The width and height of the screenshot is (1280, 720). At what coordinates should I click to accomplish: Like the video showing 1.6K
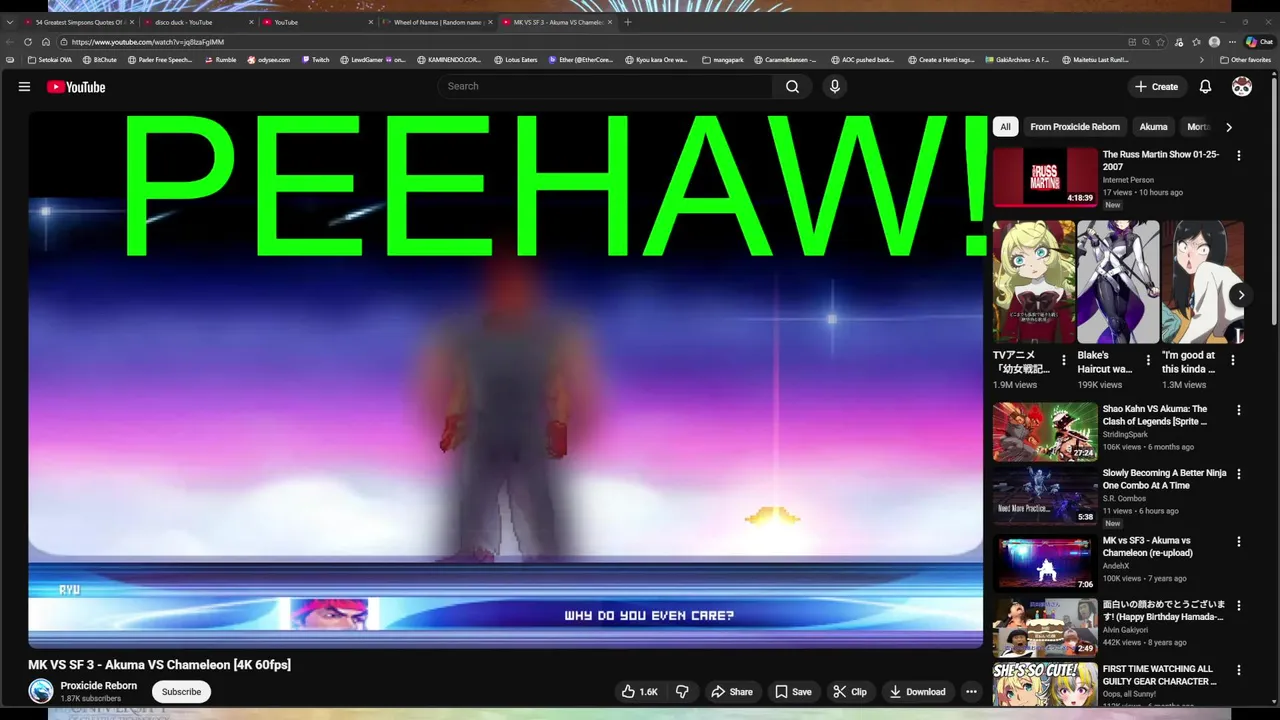(x=640, y=692)
